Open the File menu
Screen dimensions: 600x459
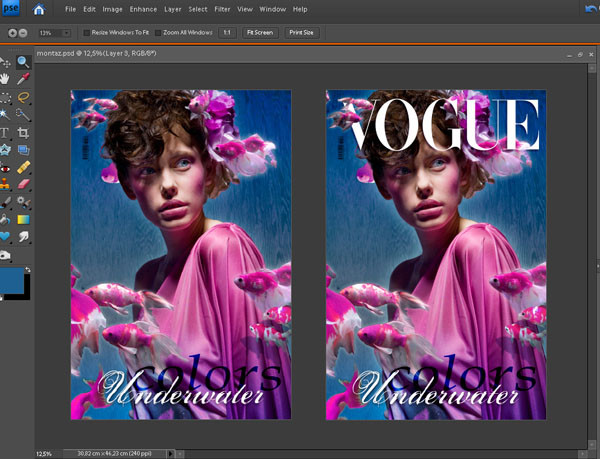pos(70,9)
